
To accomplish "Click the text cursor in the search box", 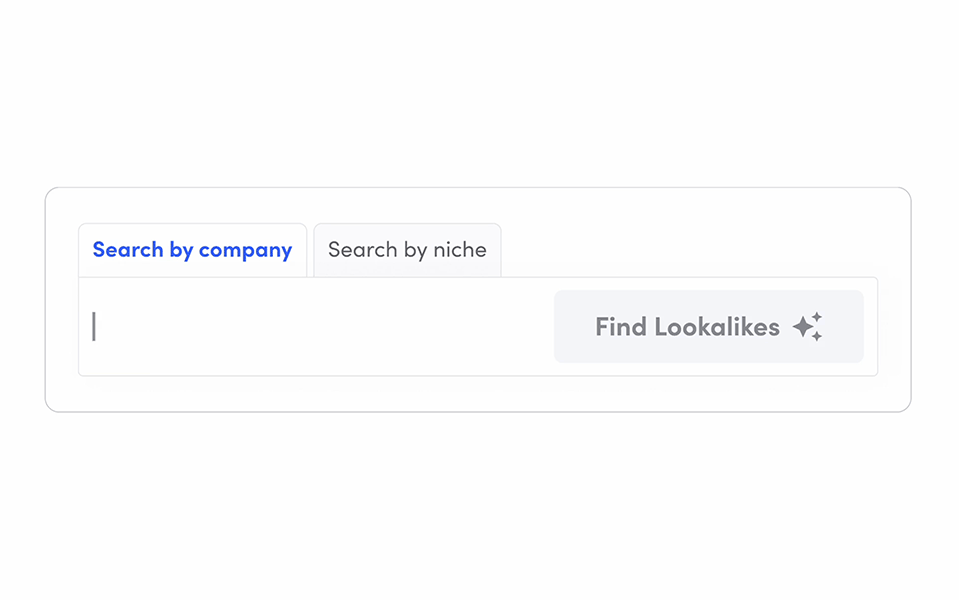I will coord(94,327).
